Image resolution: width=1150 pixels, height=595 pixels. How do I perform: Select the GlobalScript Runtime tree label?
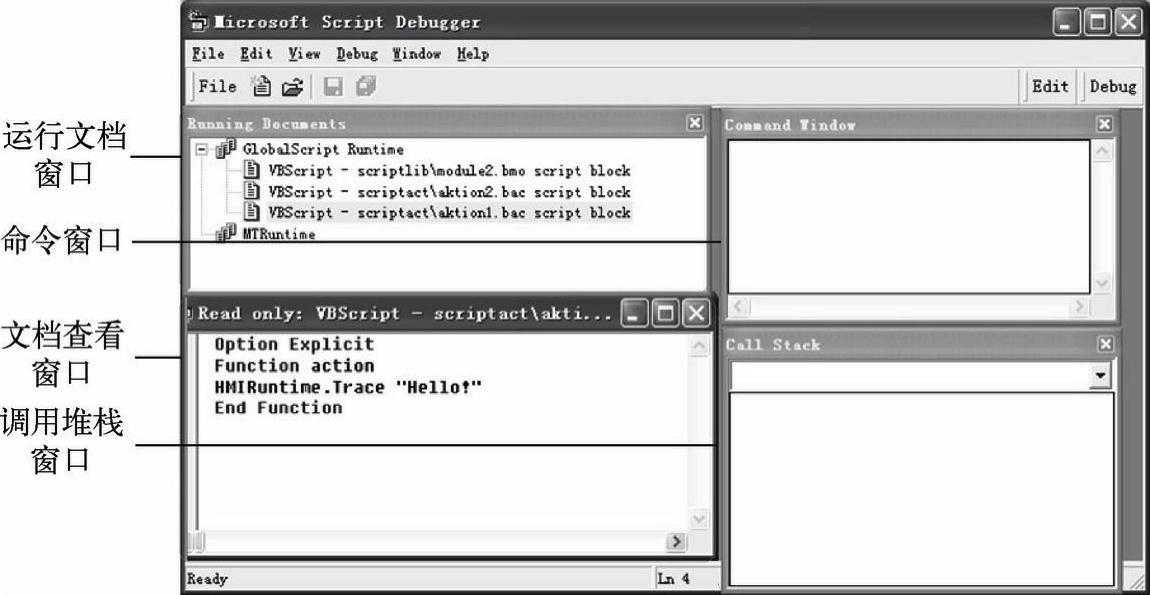pyautogui.click(x=323, y=150)
